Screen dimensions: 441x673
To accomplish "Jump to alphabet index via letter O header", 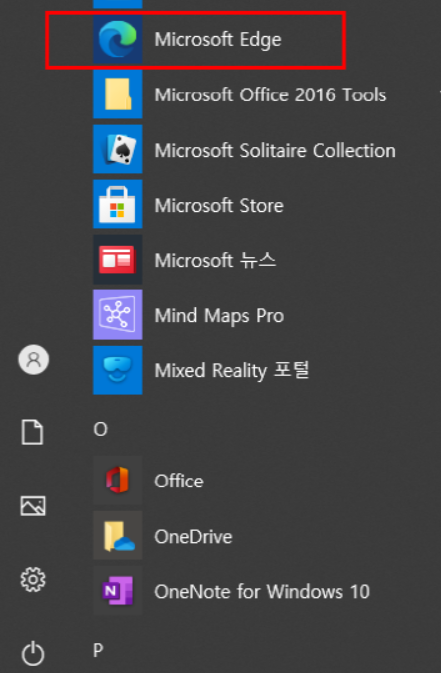I will coord(100,429).
